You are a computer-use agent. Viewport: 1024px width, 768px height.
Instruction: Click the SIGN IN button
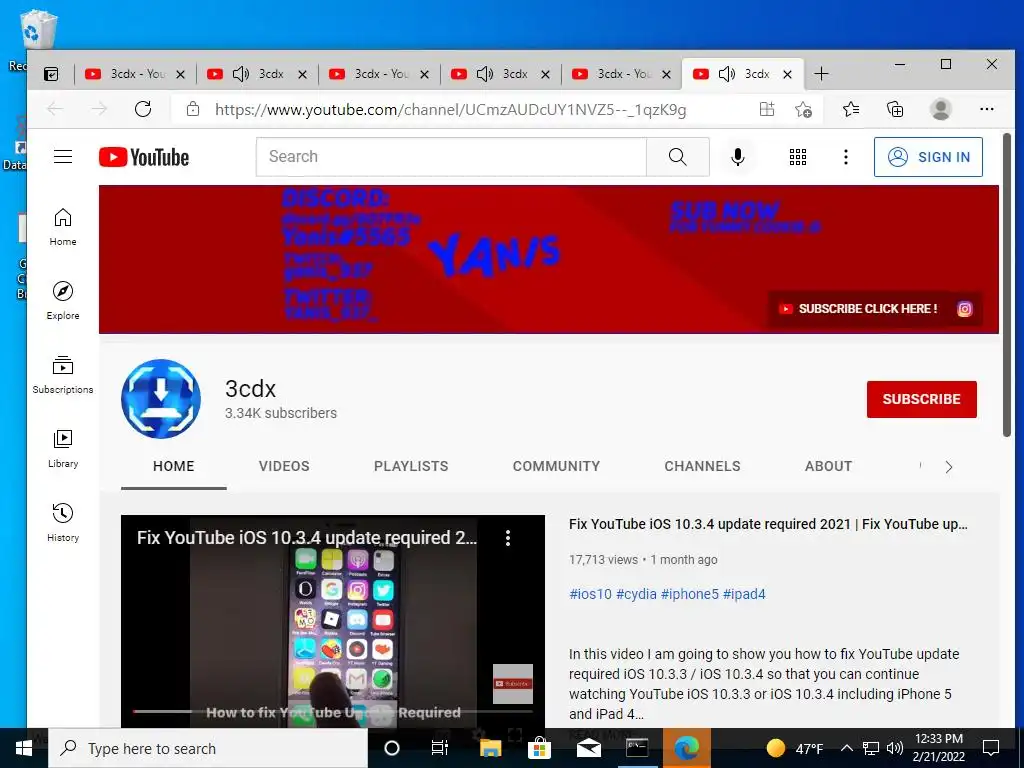[x=928, y=157]
